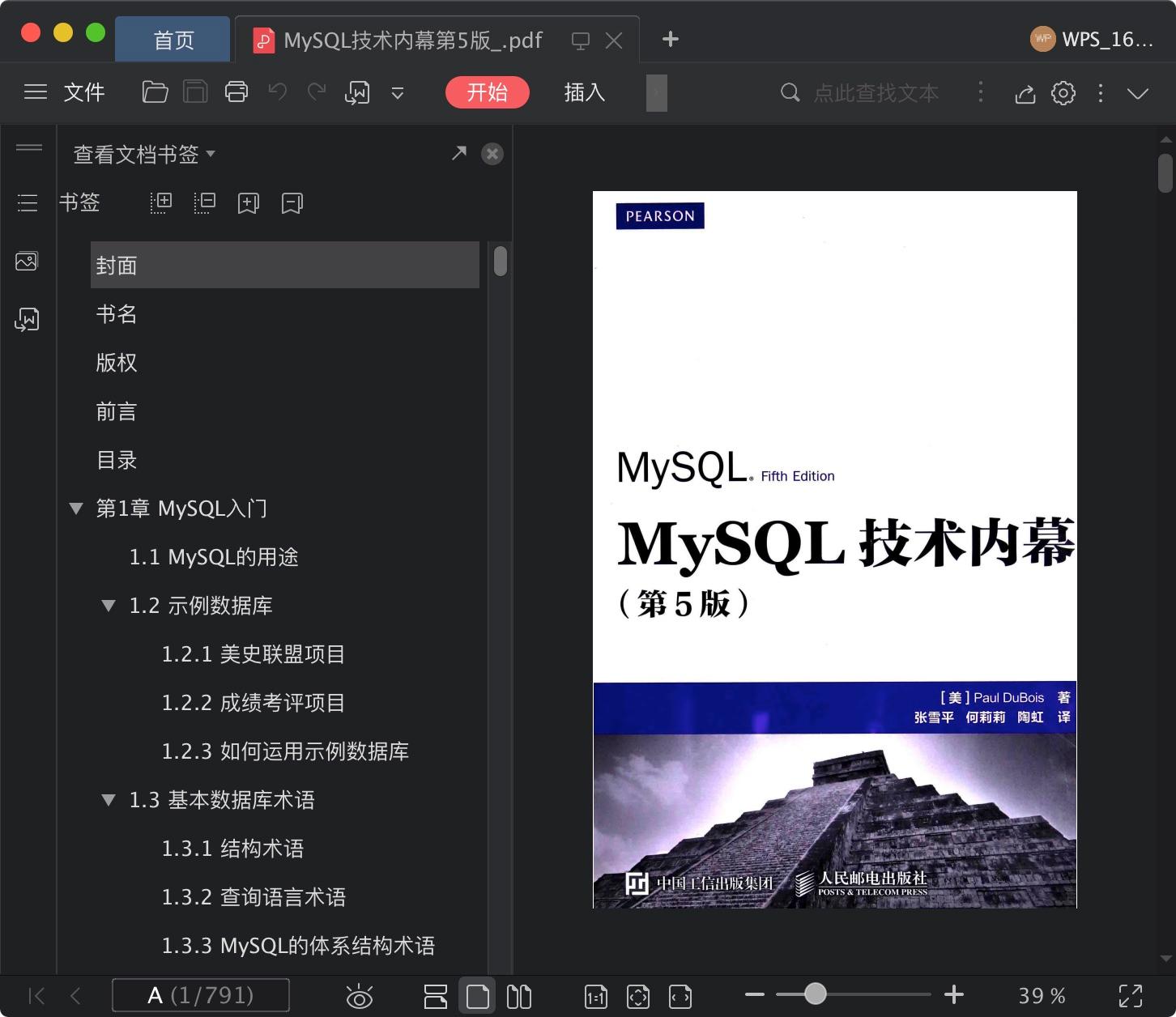This screenshot has height=1017, width=1176.
Task: Collapse the ribbon with the chevron down
Action: tap(1138, 93)
